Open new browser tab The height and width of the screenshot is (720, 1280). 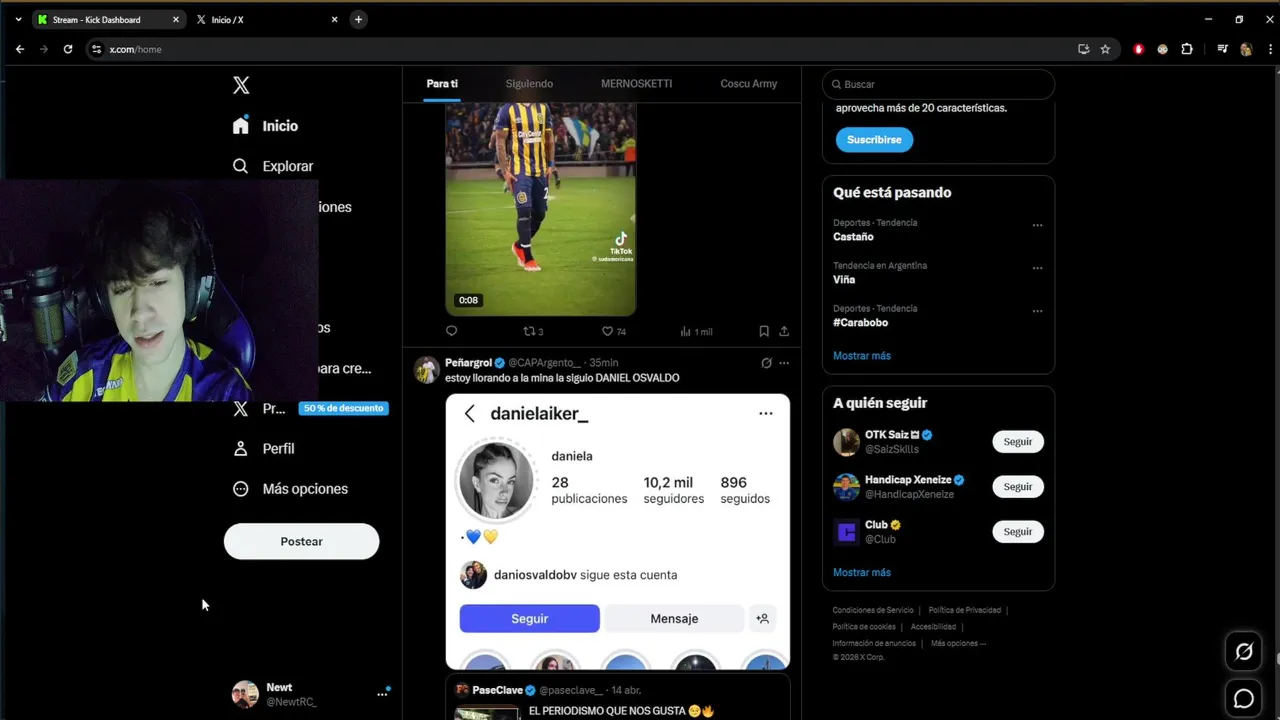pyautogui.click(x=358, y=19)
